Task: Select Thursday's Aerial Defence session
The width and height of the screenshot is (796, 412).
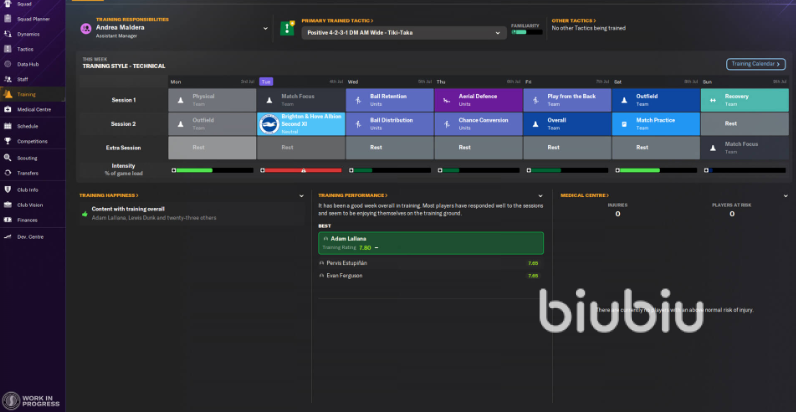Action: click(x=478, y=100)
